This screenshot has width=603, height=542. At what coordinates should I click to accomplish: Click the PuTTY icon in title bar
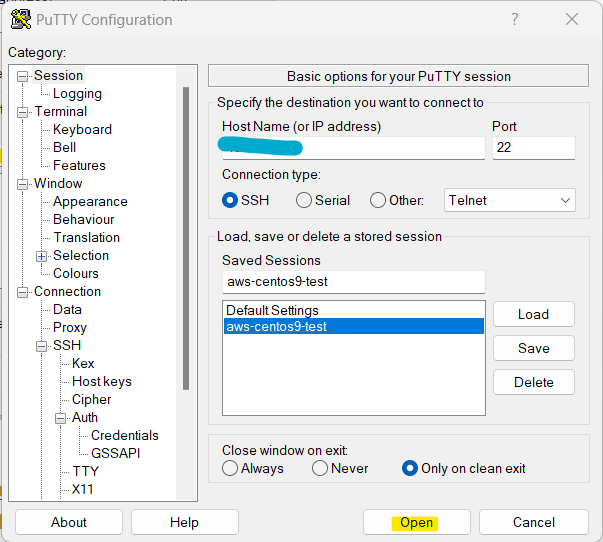21,19
